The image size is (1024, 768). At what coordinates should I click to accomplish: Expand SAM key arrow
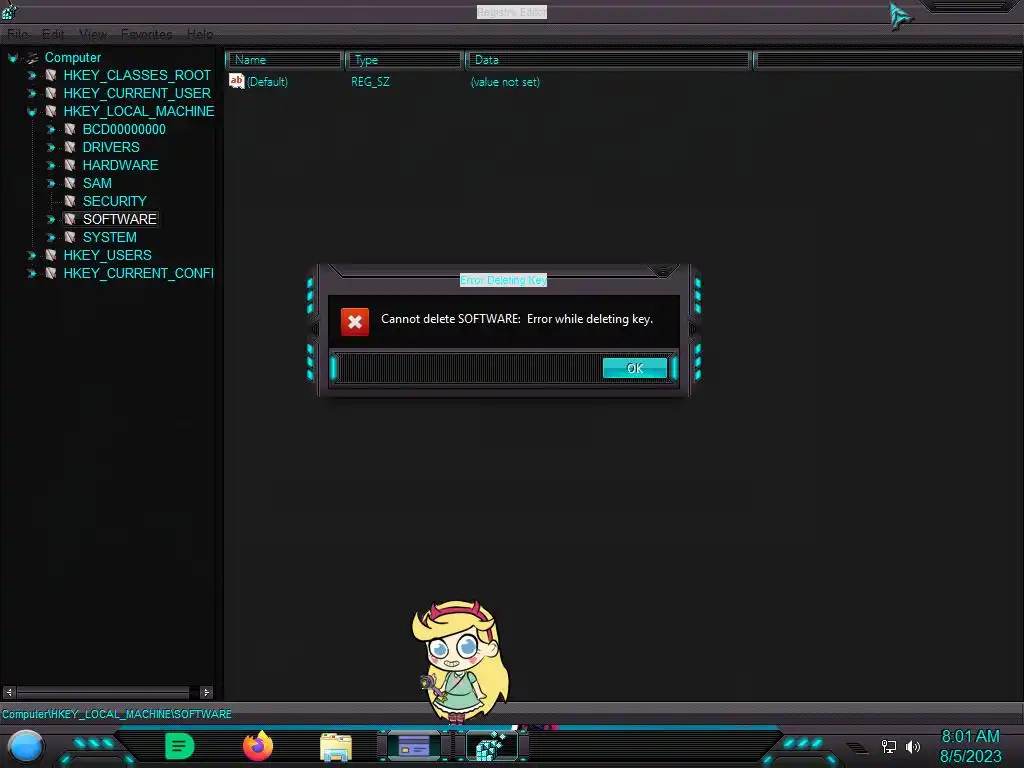click(50, 184)
